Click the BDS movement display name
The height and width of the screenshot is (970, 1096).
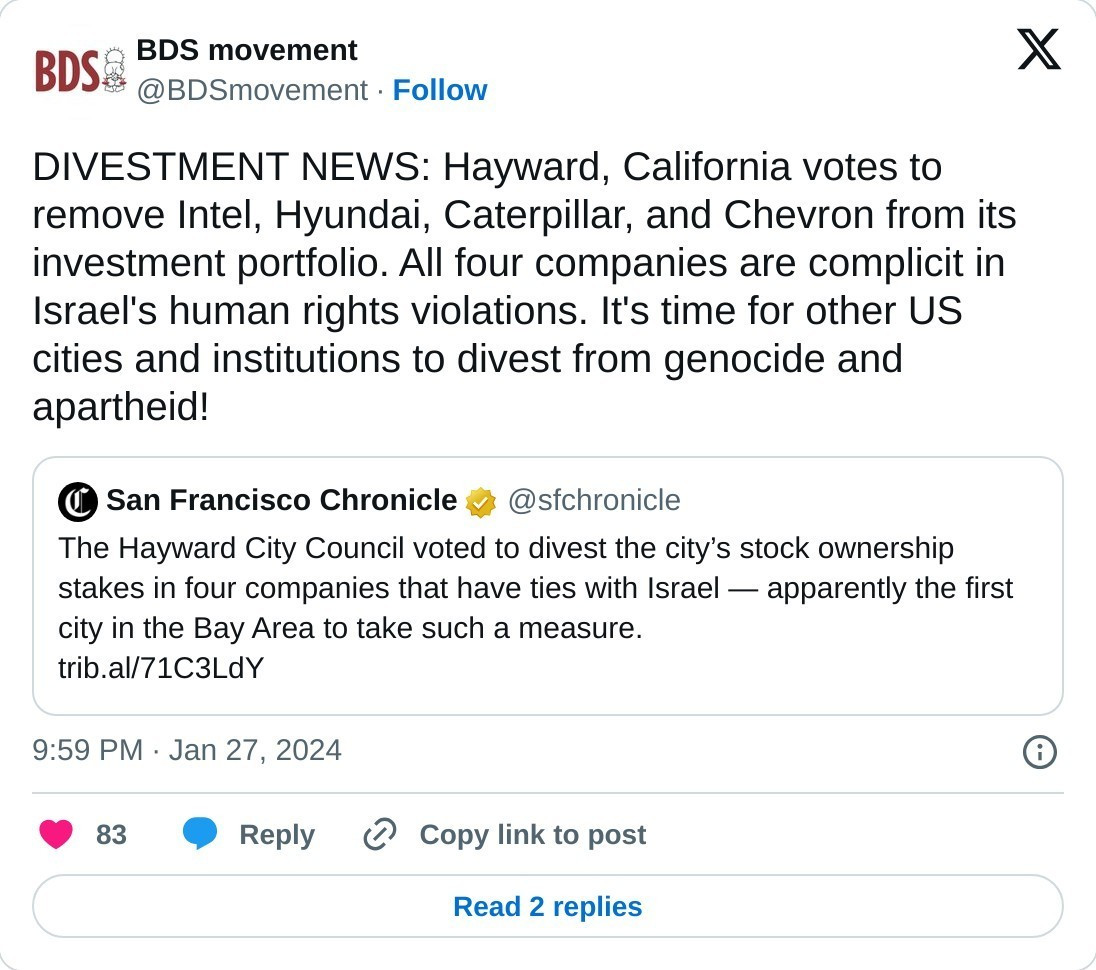(x=247, y=50)
